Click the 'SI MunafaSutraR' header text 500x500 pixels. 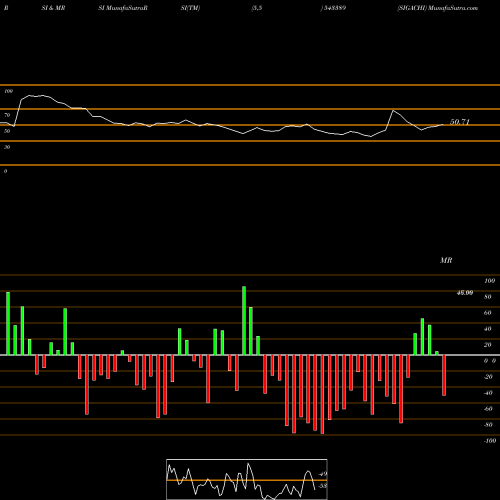click(x=123, y=8)
